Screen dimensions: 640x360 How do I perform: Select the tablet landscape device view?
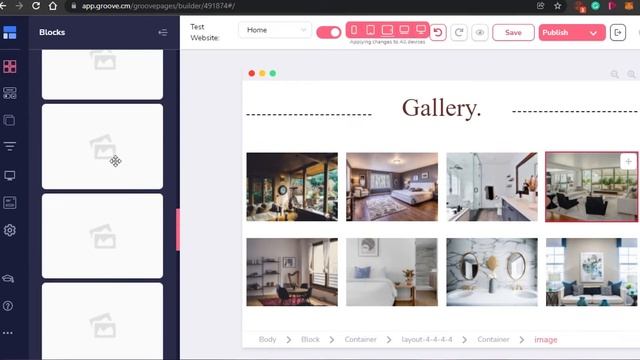click(387, 30)
